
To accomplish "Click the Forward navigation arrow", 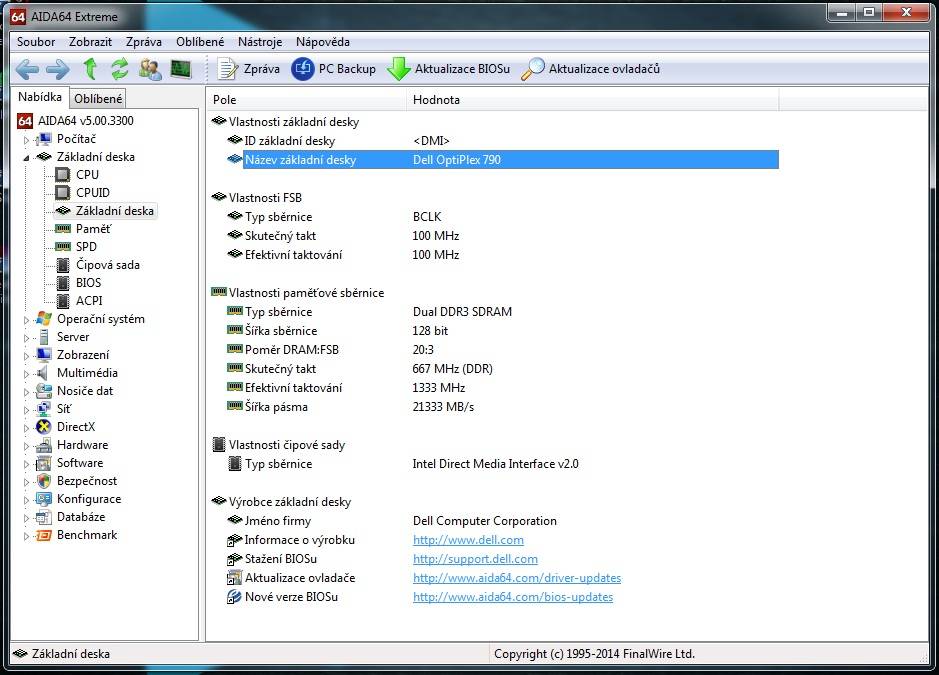I will 57,69.
